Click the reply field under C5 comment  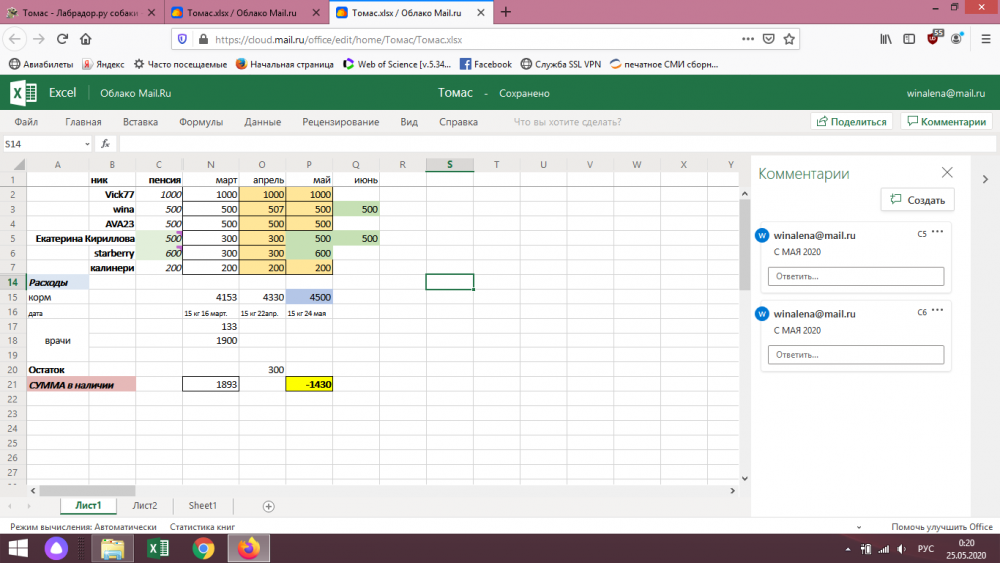pos(855,276)
